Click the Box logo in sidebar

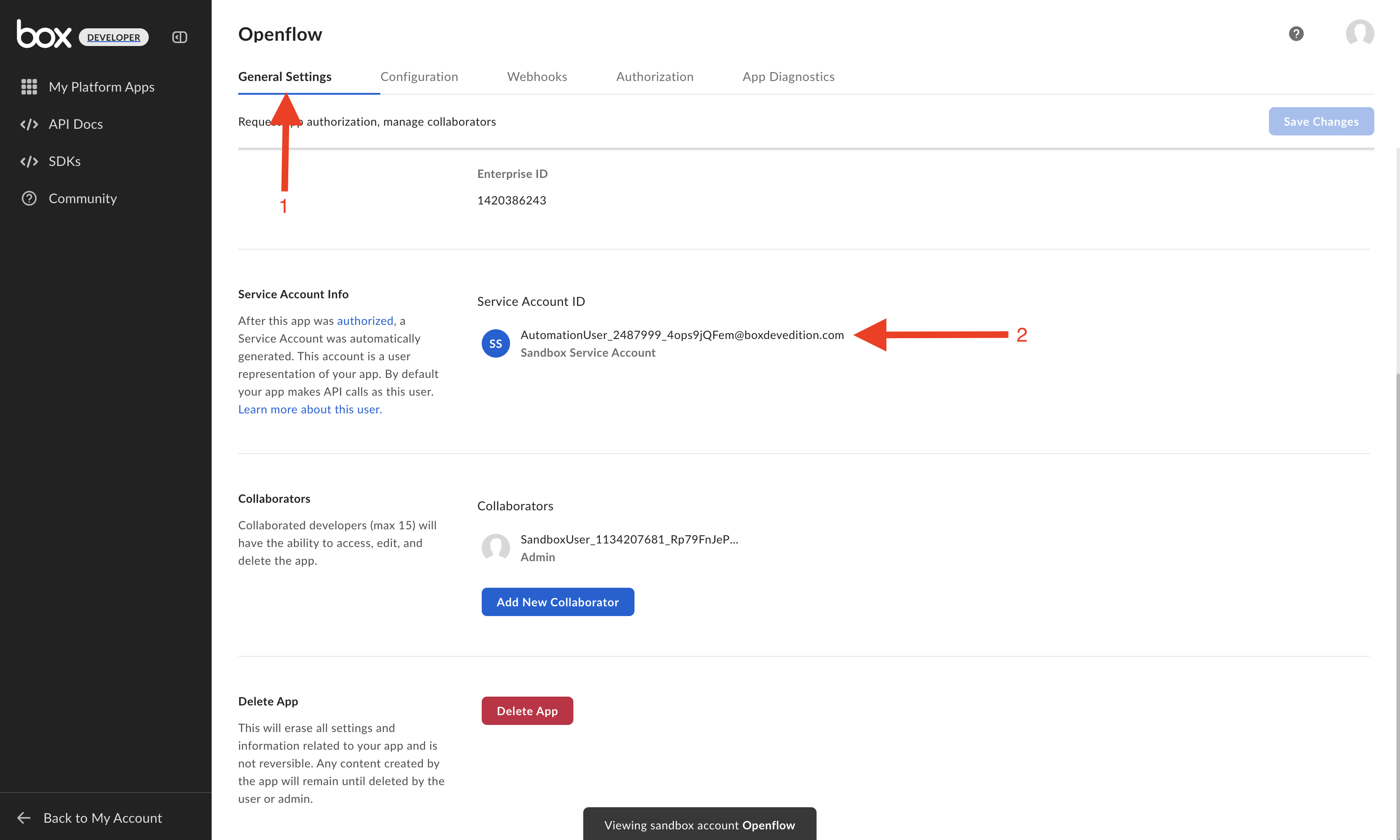(x=44, y=35)
